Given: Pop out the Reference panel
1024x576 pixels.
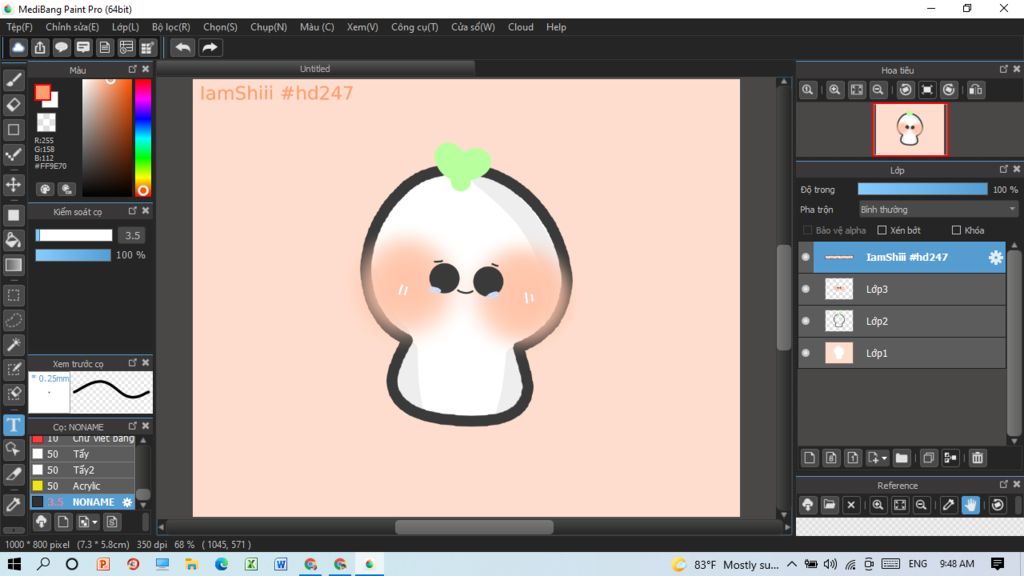Looking at the screenshot, I should (x=1004, y=485).
